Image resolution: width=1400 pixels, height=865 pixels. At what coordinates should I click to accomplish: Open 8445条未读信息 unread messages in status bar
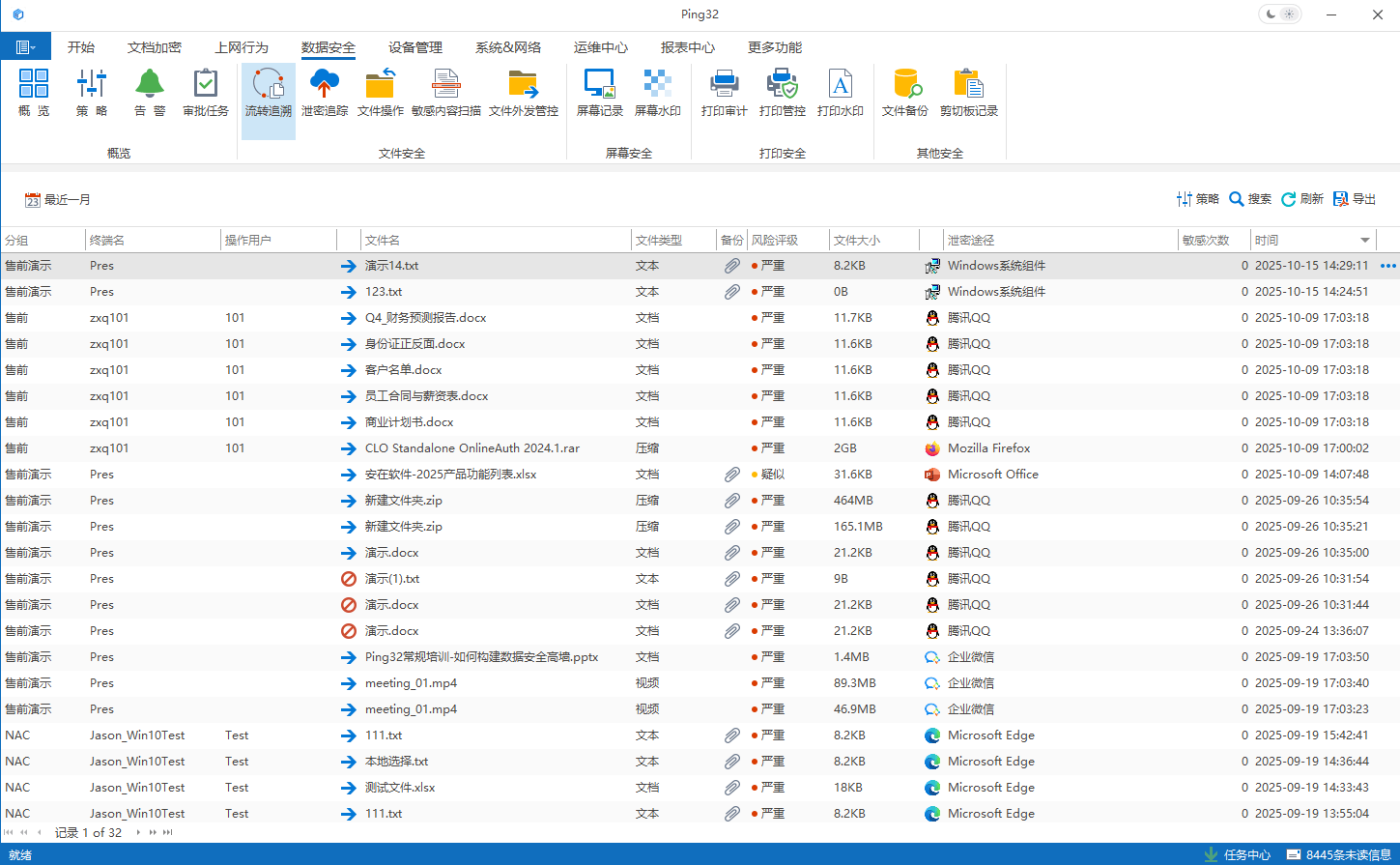pyautogui.click(x=1339, y=854)
